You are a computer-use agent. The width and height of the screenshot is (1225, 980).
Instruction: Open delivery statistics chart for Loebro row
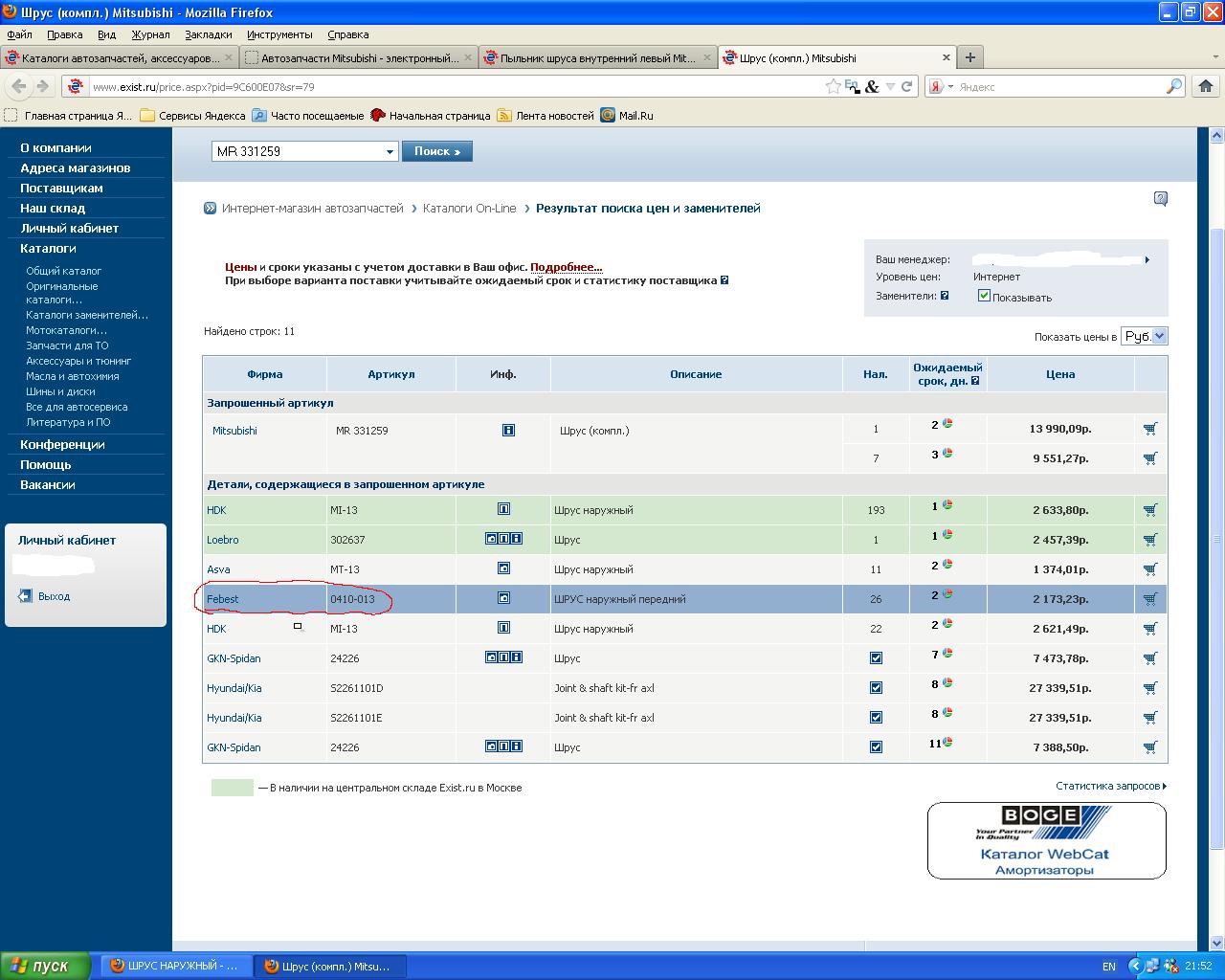947,534
